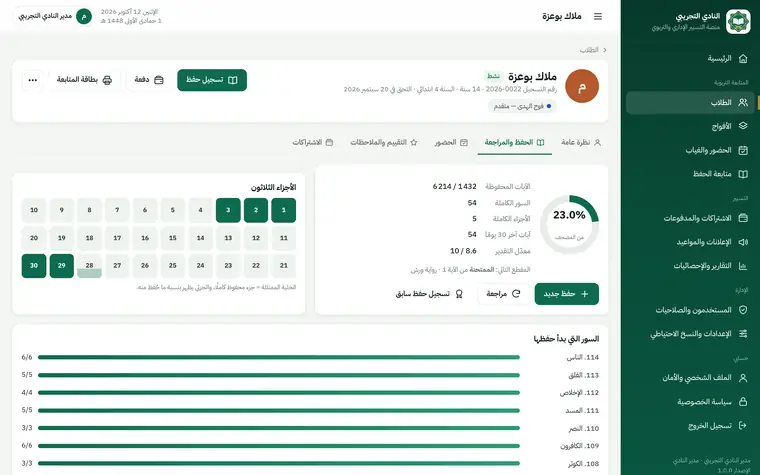
Task: Click surah name 110. النصر
Action: tap(584, 428)
